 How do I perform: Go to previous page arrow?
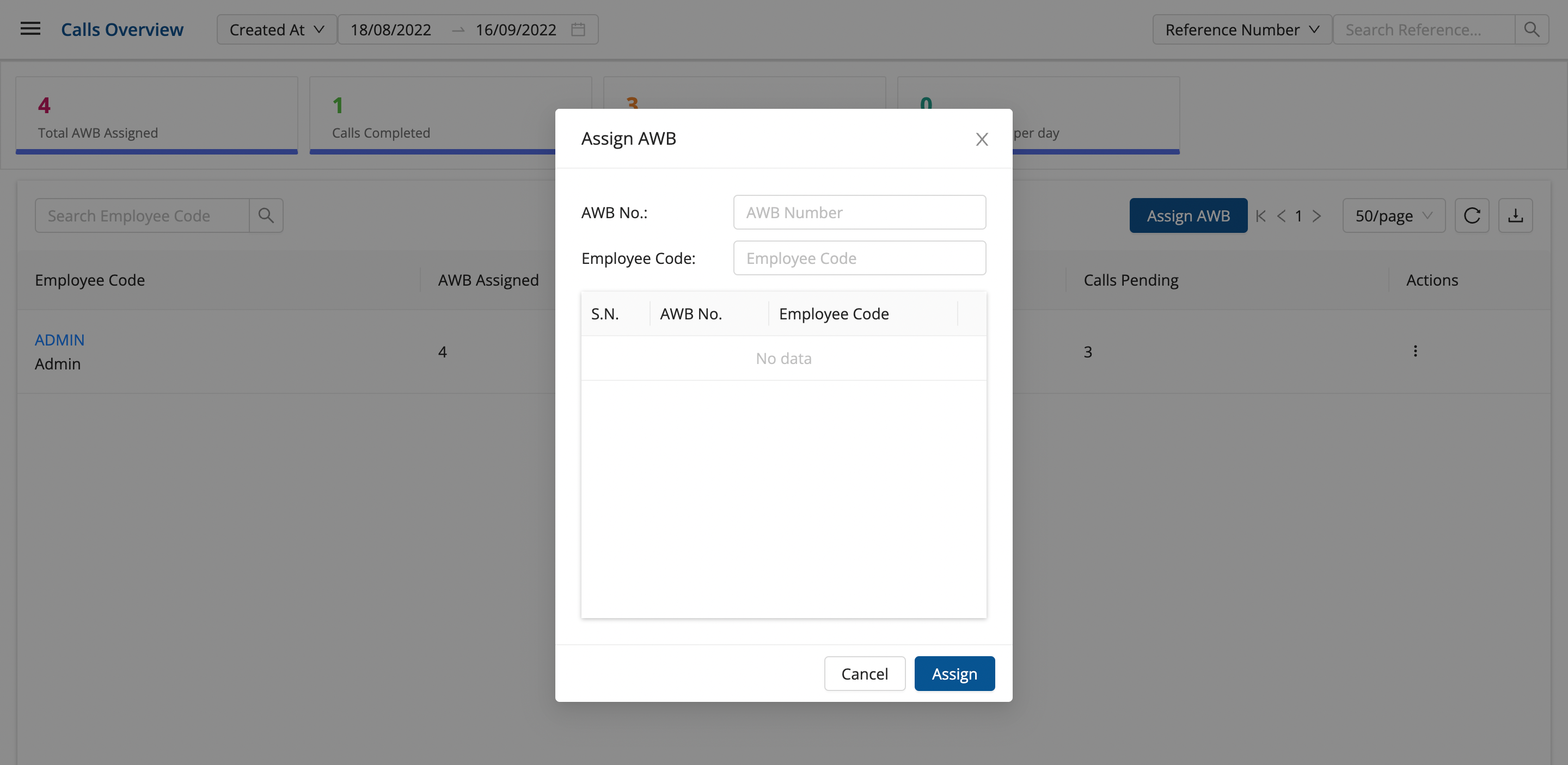[1281, 216]
